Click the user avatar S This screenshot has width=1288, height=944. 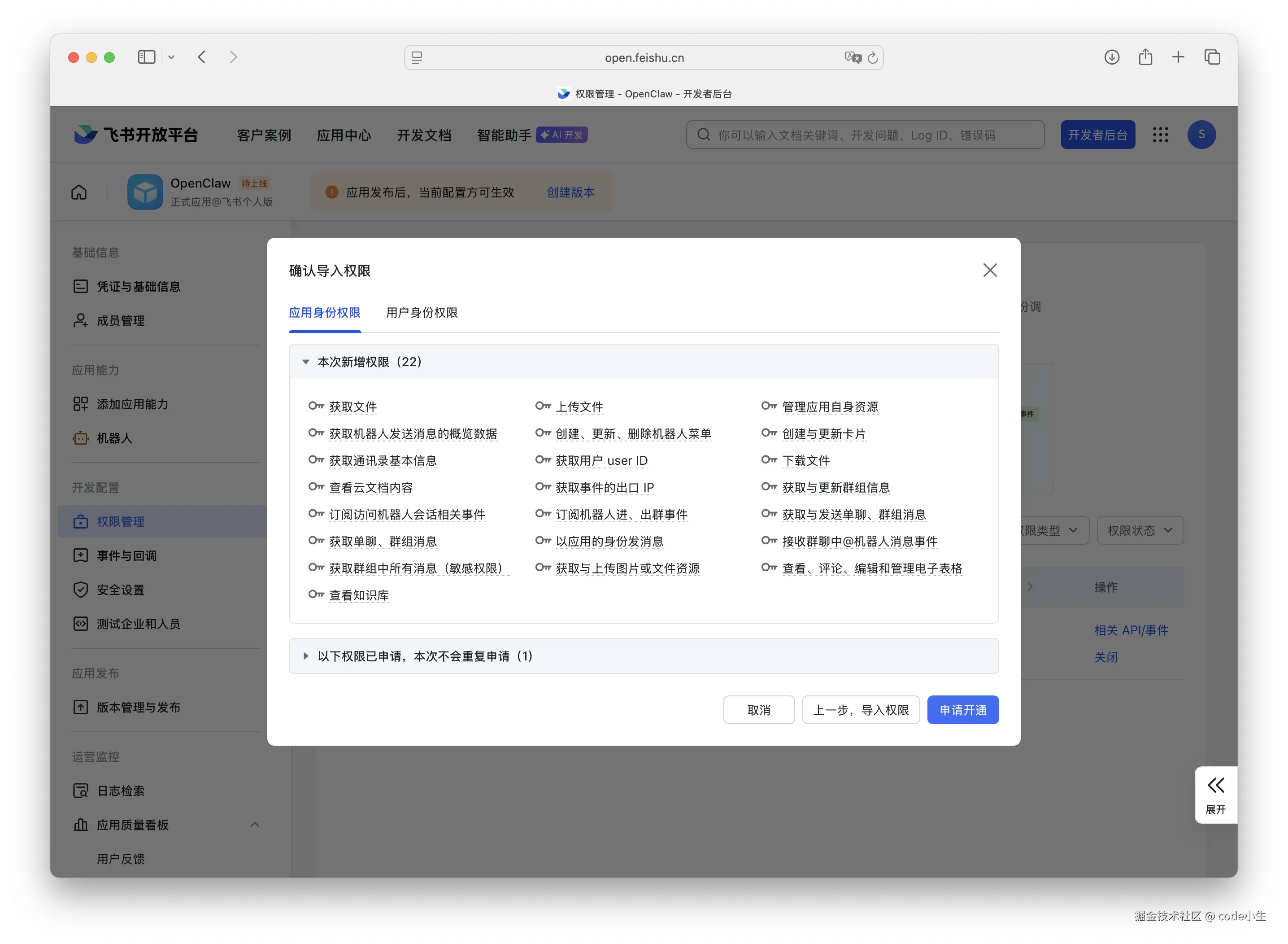pos(1201,135)
